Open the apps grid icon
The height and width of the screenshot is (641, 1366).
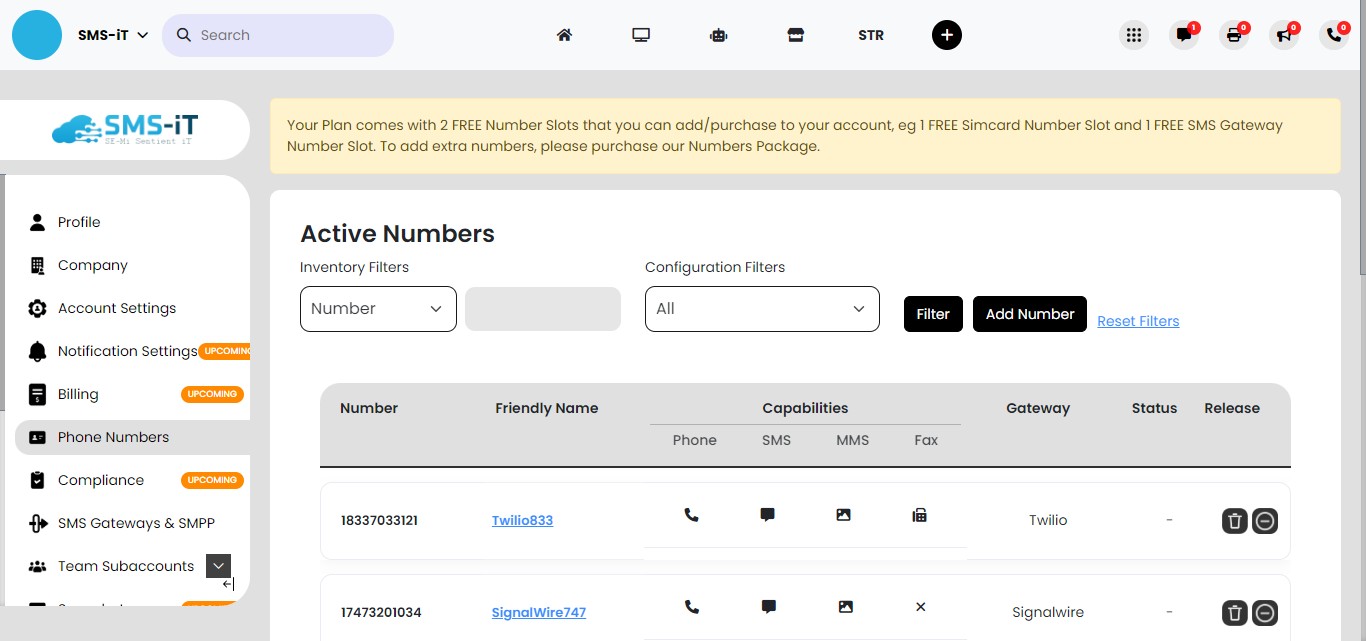coord(1133,35)
